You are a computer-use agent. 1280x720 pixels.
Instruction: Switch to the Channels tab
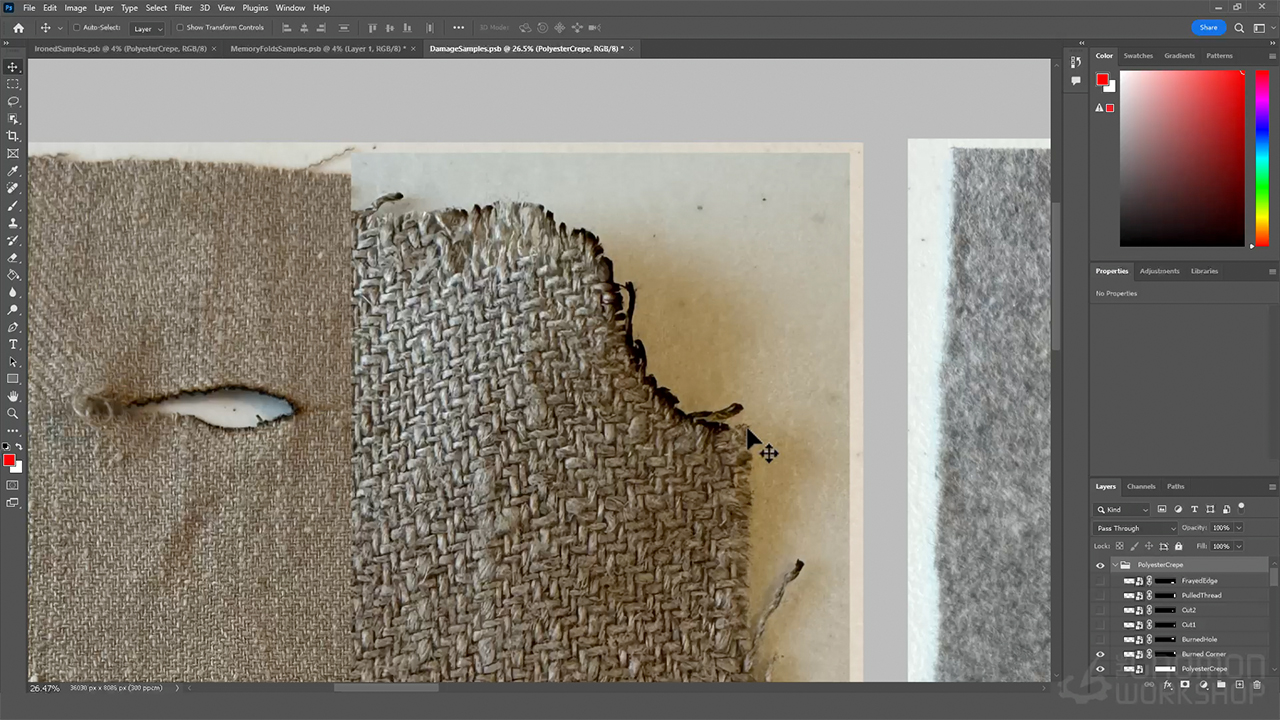click(1141, 487)
